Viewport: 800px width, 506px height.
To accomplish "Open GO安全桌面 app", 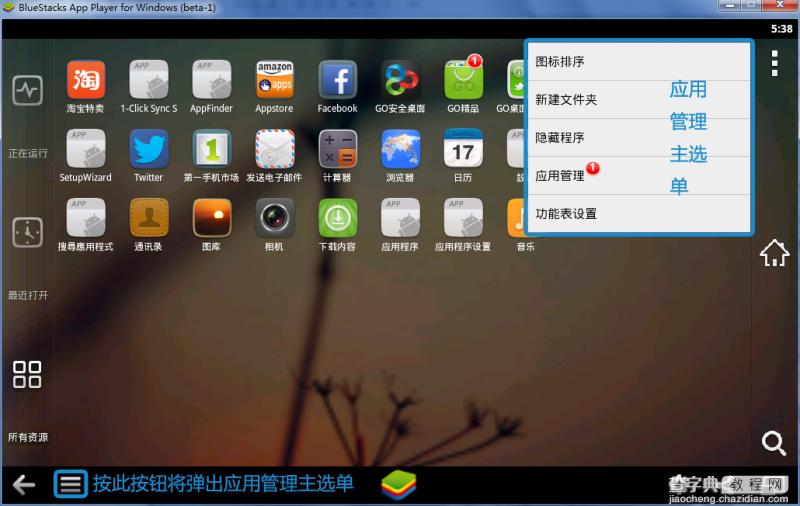I will [400, 80].
